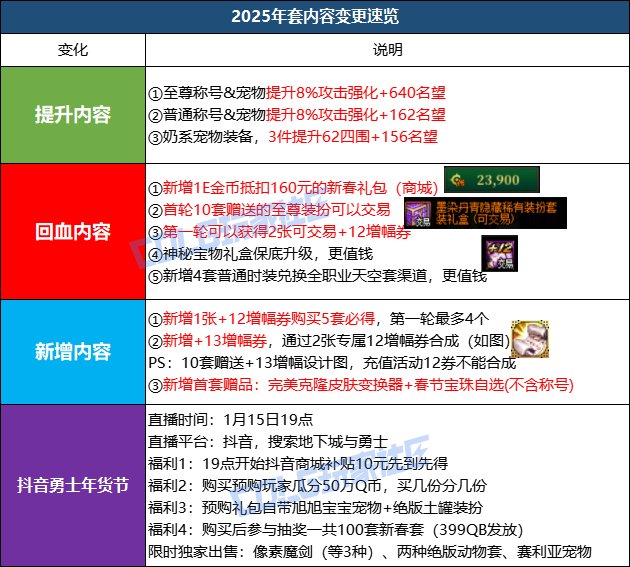Click the red 回血内容 cell
This screenshot has width=630, height=567.
(73, 231)
